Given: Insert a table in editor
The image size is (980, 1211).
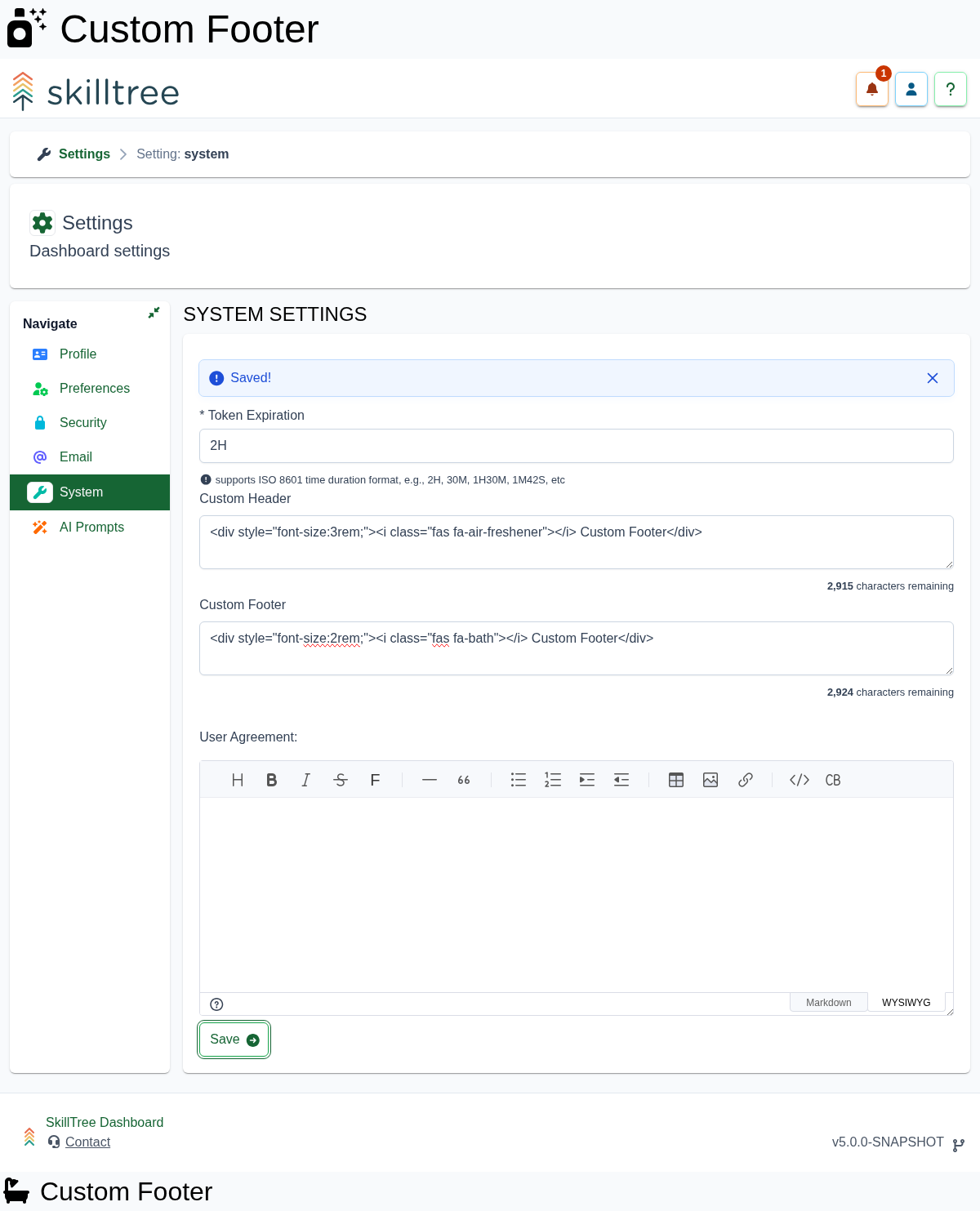Looking at the screenshot, I should point(676,780).
